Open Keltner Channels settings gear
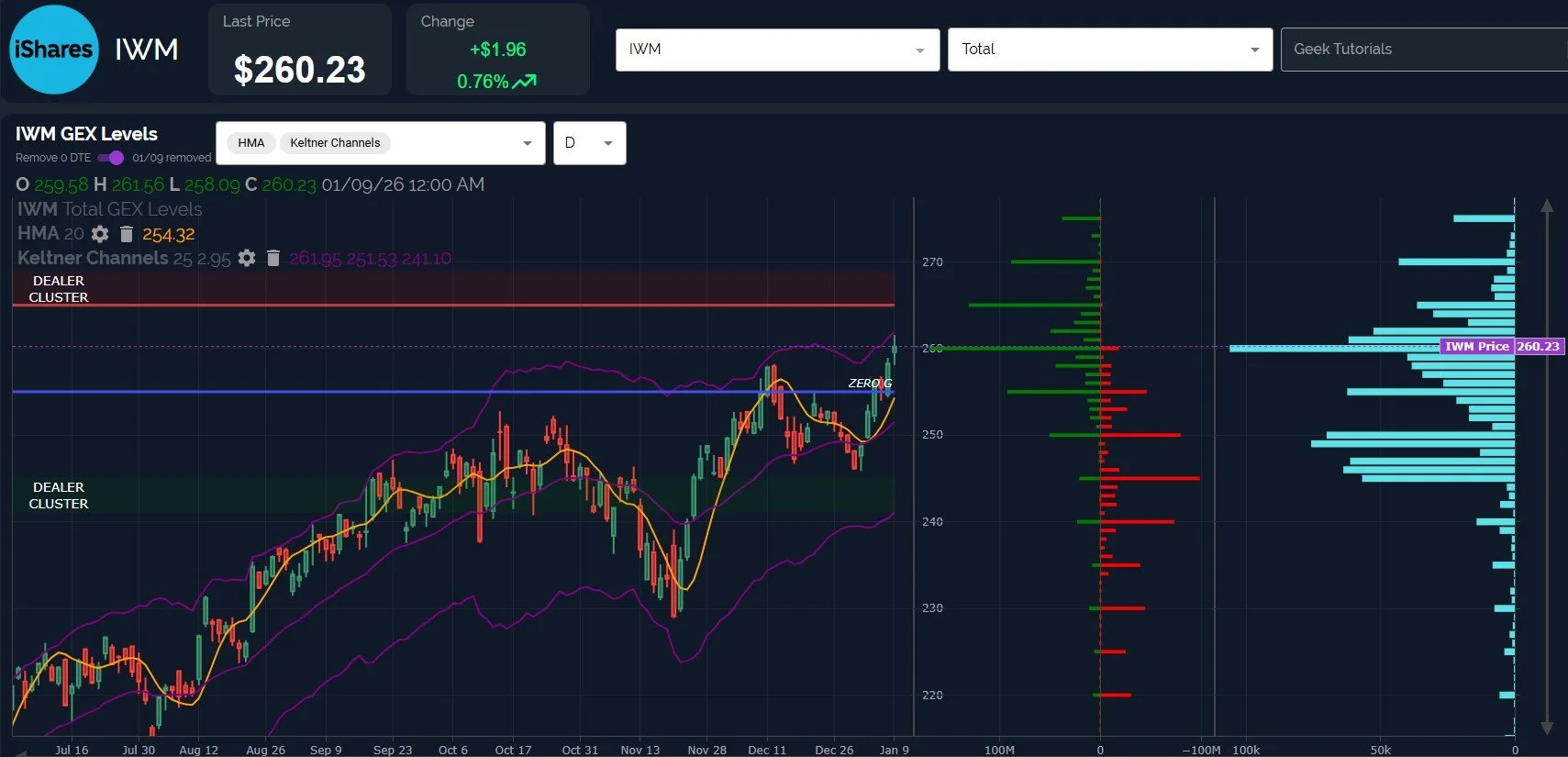The height and width of the screenshot is (757, 1568). [x=247, y=258]
